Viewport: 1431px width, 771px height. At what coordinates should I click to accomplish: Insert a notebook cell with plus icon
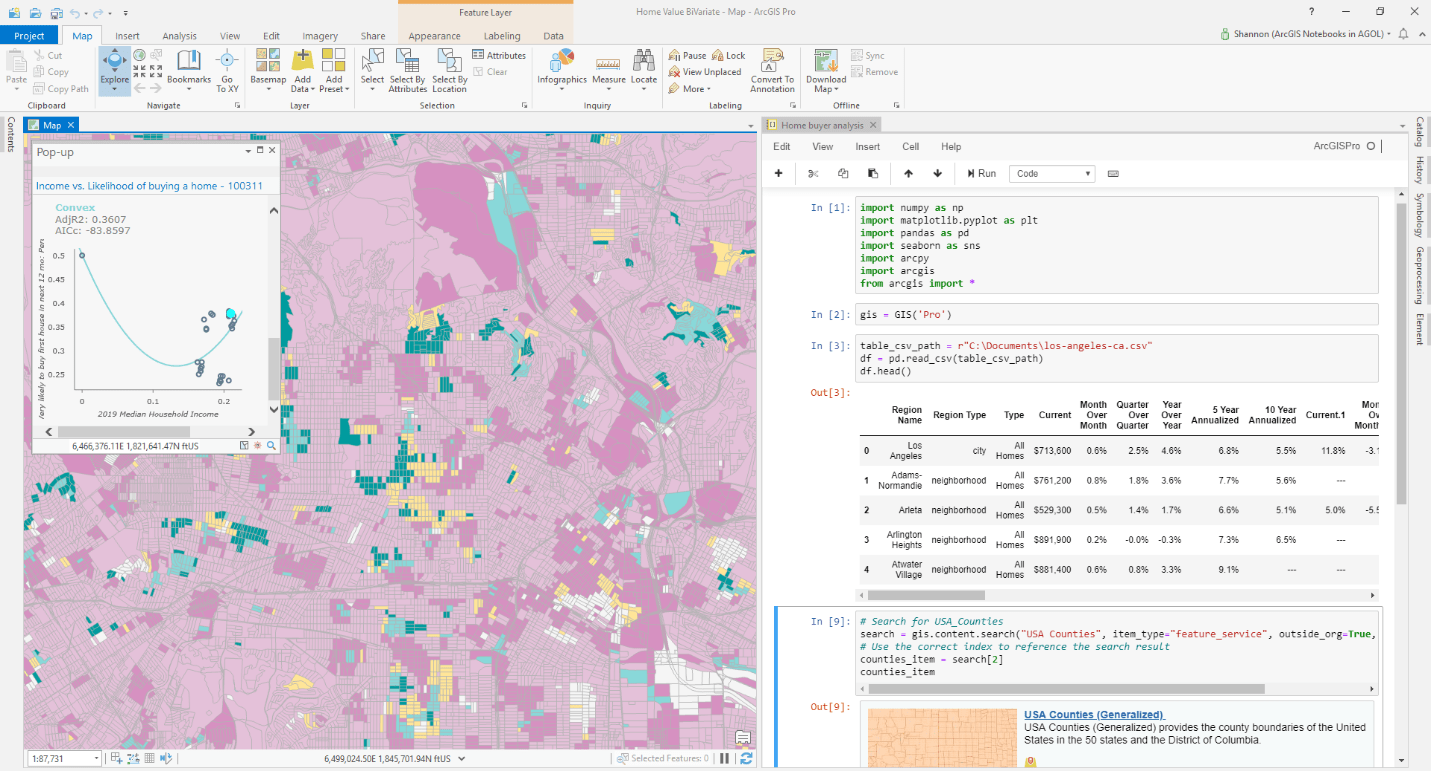pos(779,173)
